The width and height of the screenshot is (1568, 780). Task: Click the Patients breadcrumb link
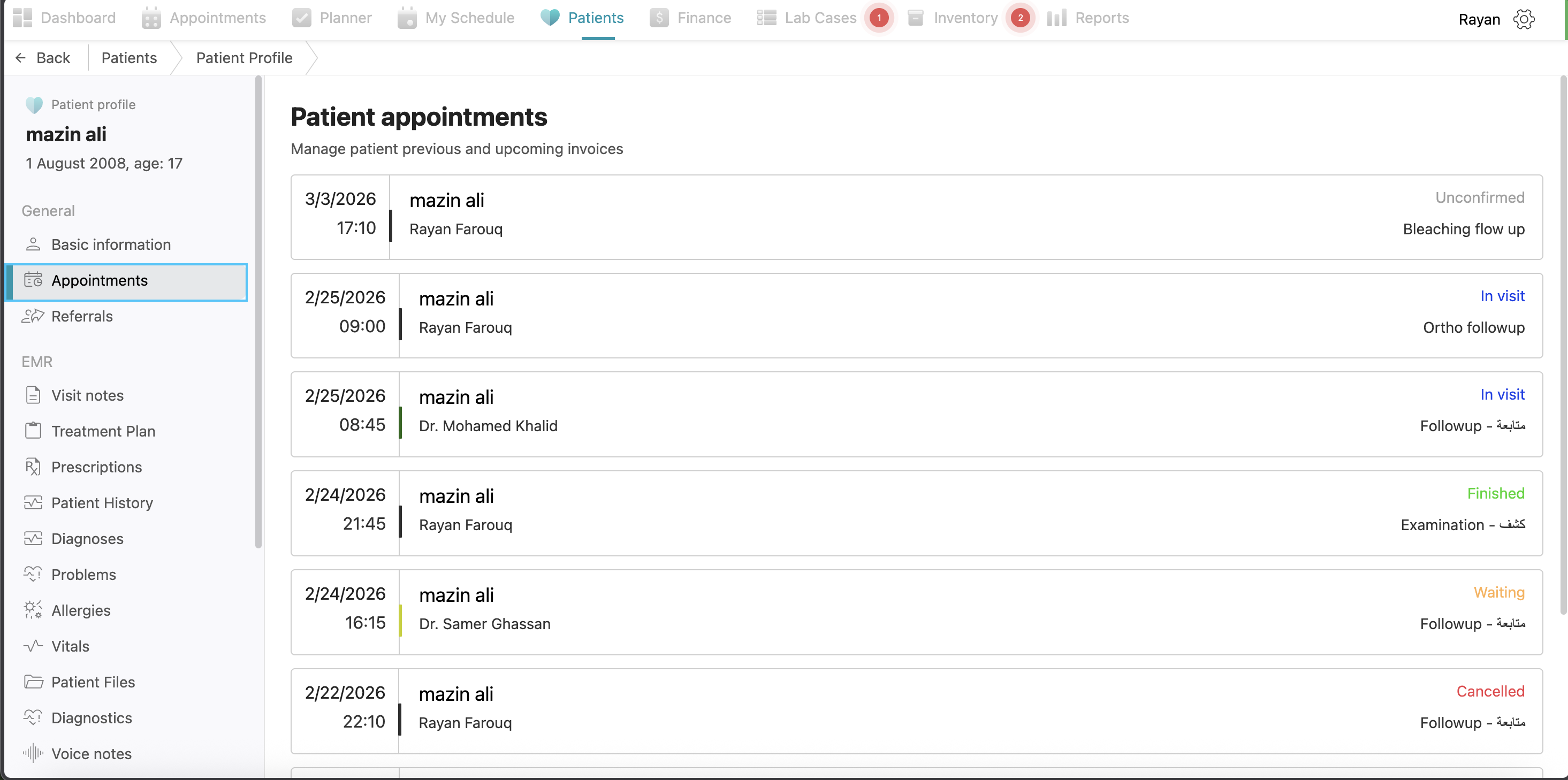(x=129, y=58)
